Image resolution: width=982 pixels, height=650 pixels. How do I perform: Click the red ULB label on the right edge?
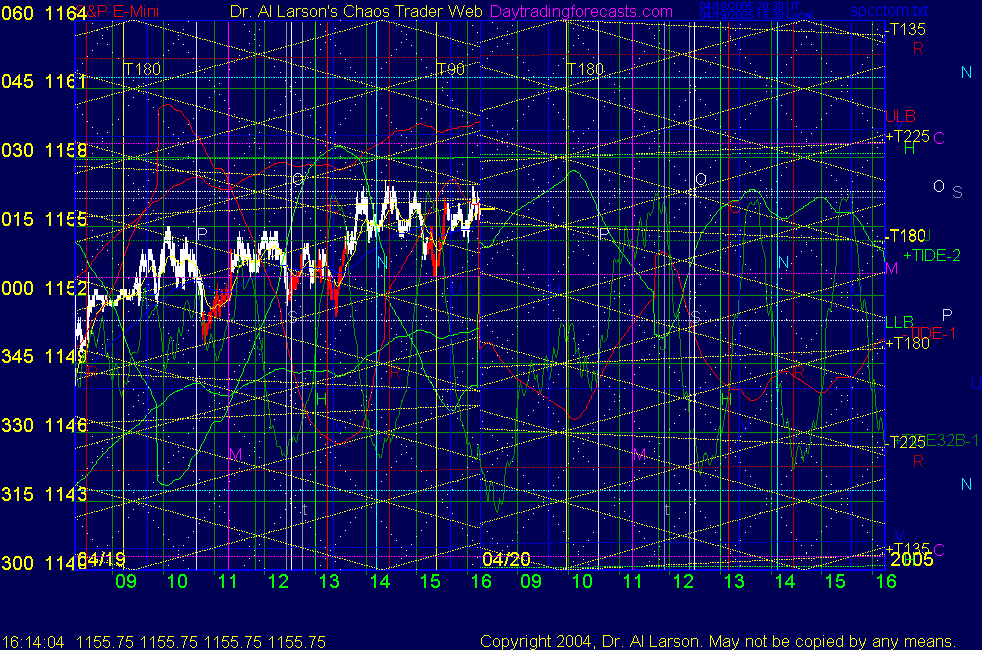(x=900, y=116)
